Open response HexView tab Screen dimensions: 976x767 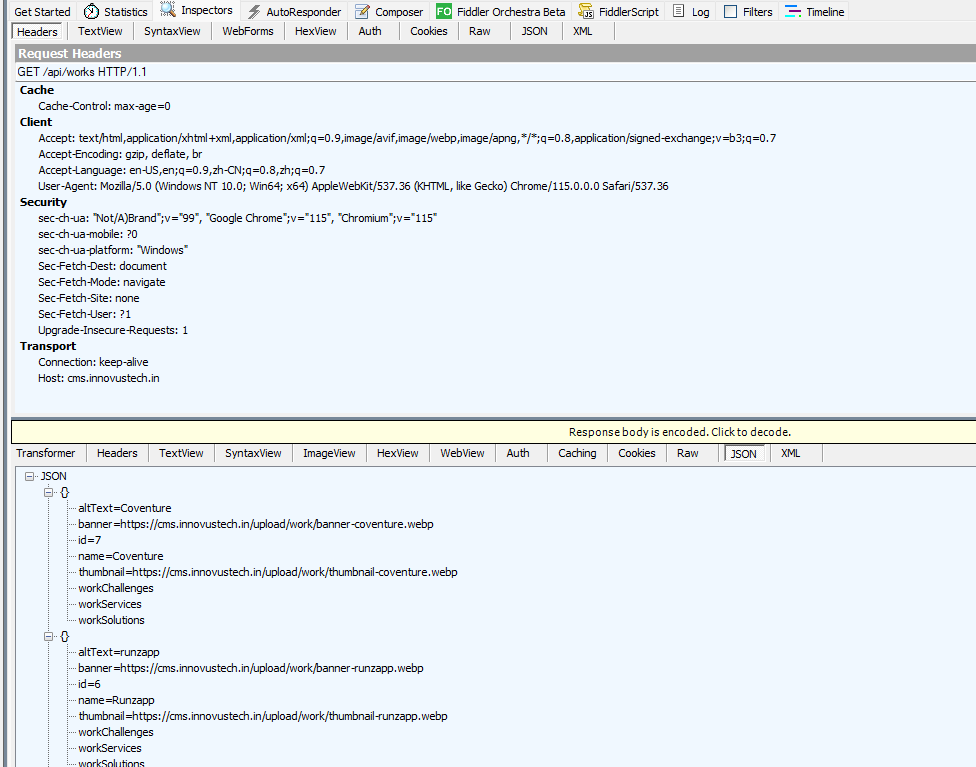tap(397, 453)
